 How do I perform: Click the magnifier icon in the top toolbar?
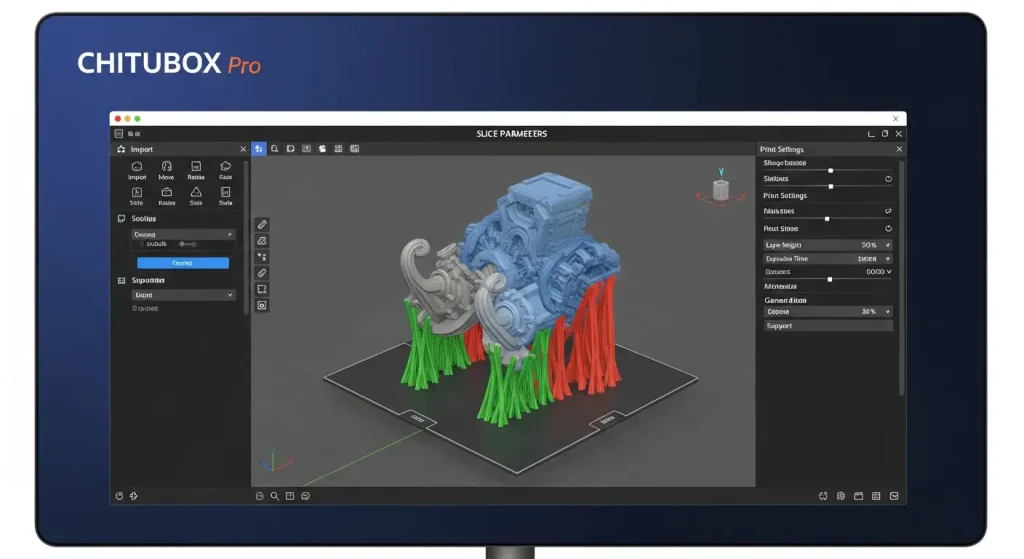coord(275,149)
